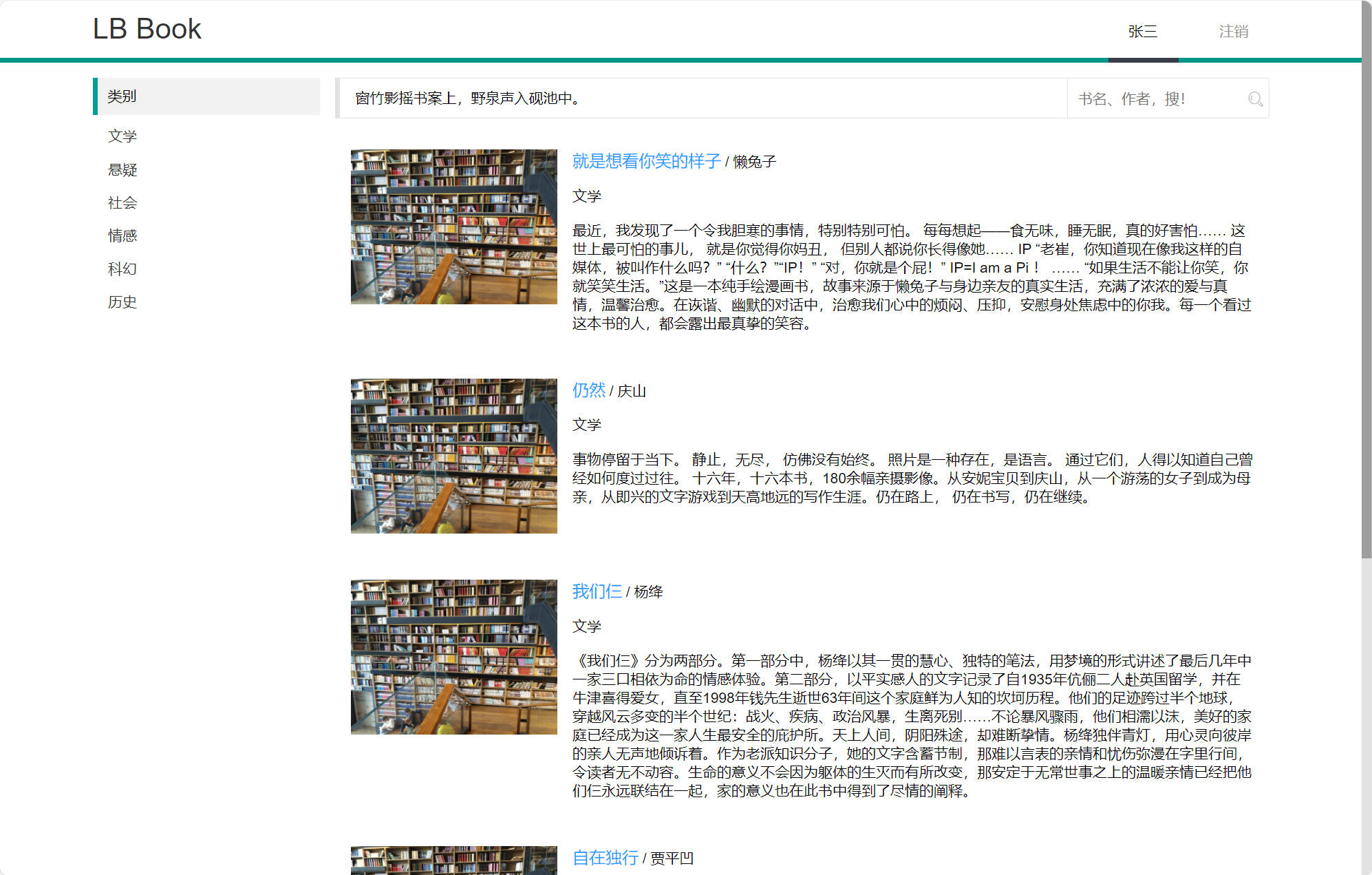Click the 注销 logout link

(1234, 31)
